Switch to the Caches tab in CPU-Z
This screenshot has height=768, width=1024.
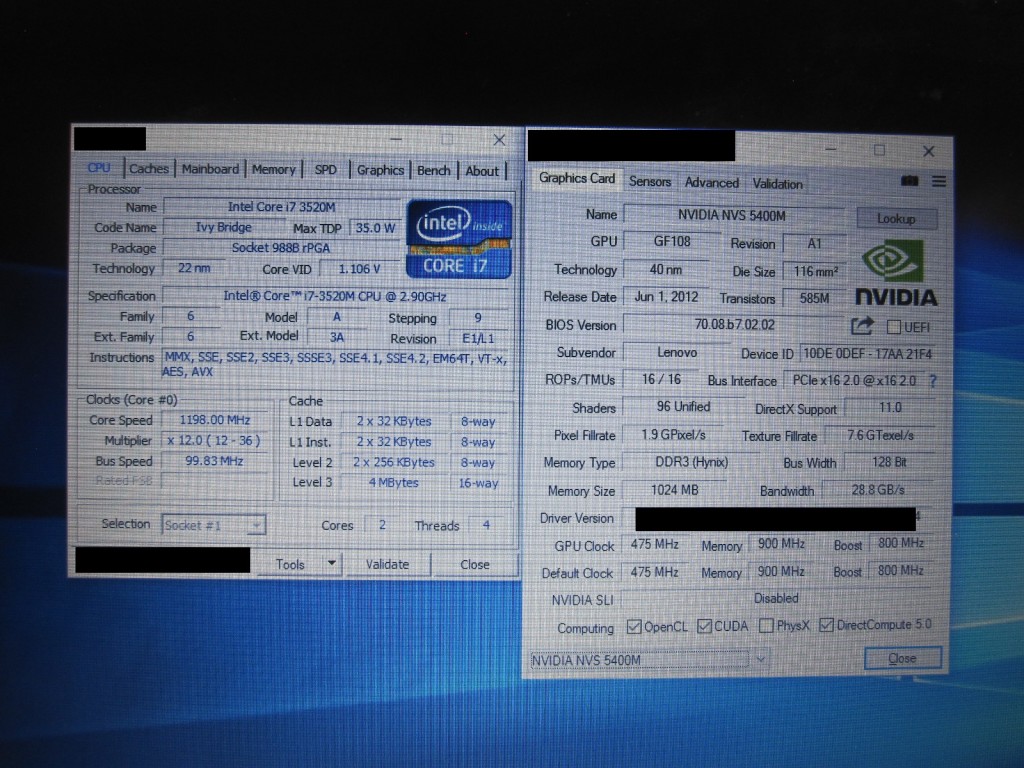148,168
